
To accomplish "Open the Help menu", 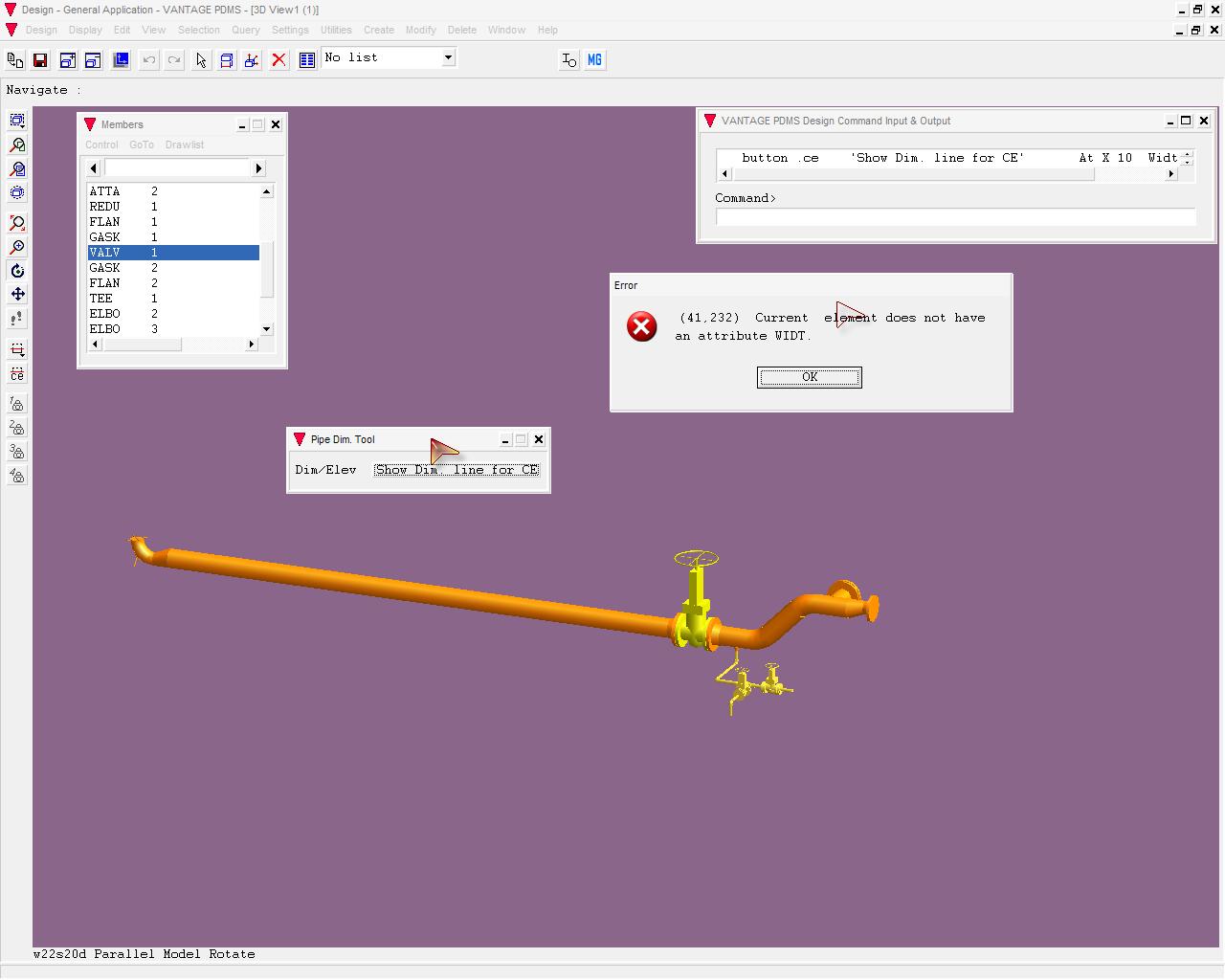I will point(547,30).
